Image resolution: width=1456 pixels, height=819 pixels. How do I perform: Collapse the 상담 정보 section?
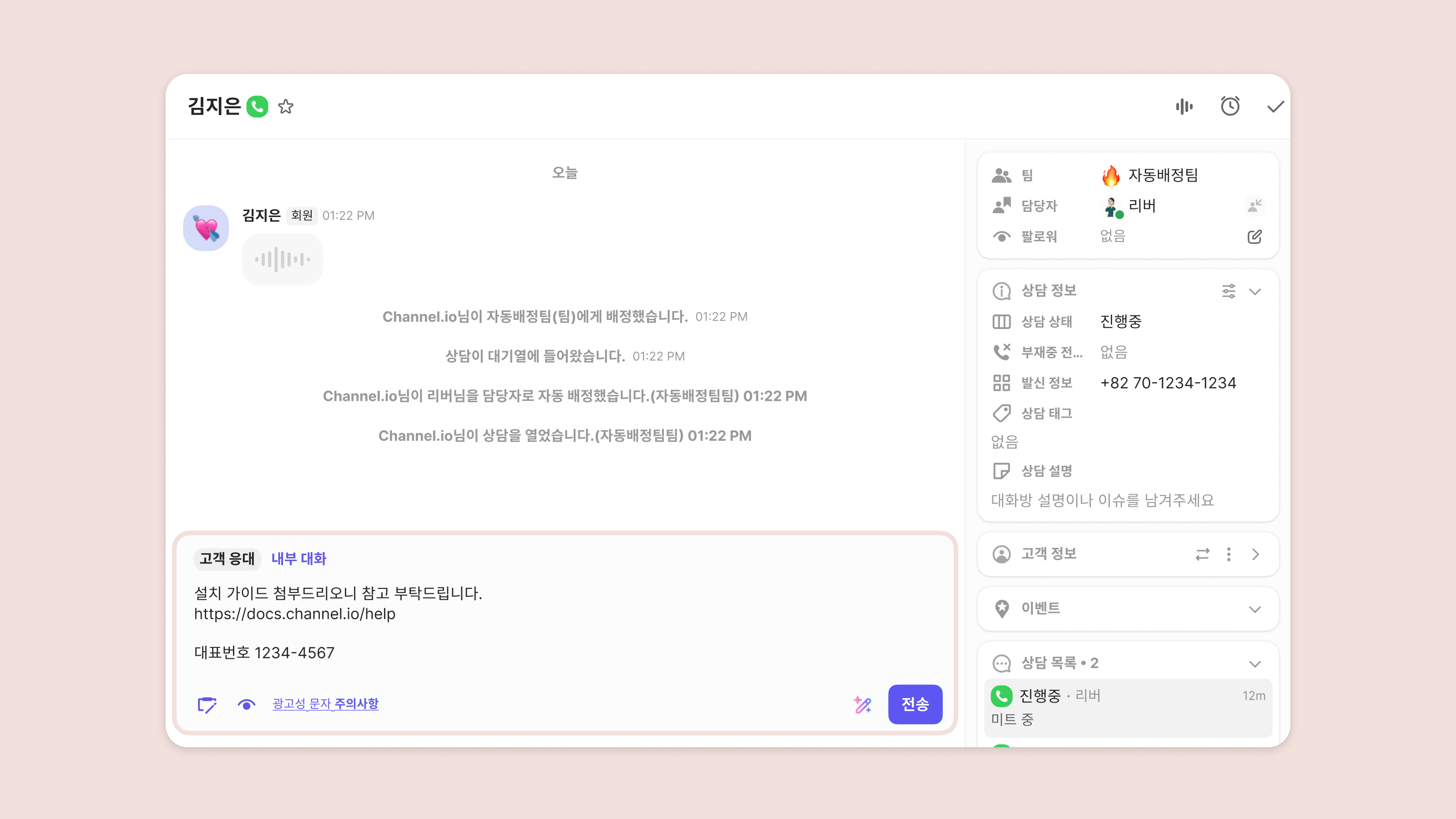(1255, 291)
